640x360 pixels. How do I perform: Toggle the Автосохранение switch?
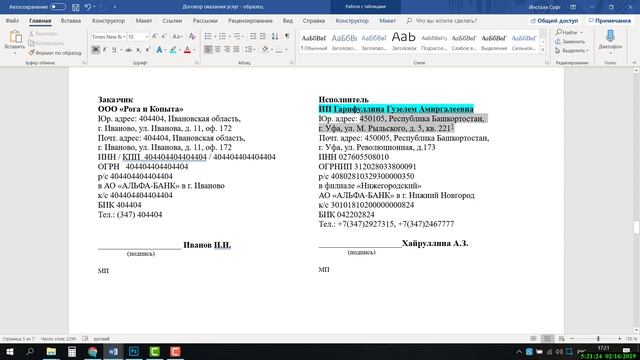[58, 7]
